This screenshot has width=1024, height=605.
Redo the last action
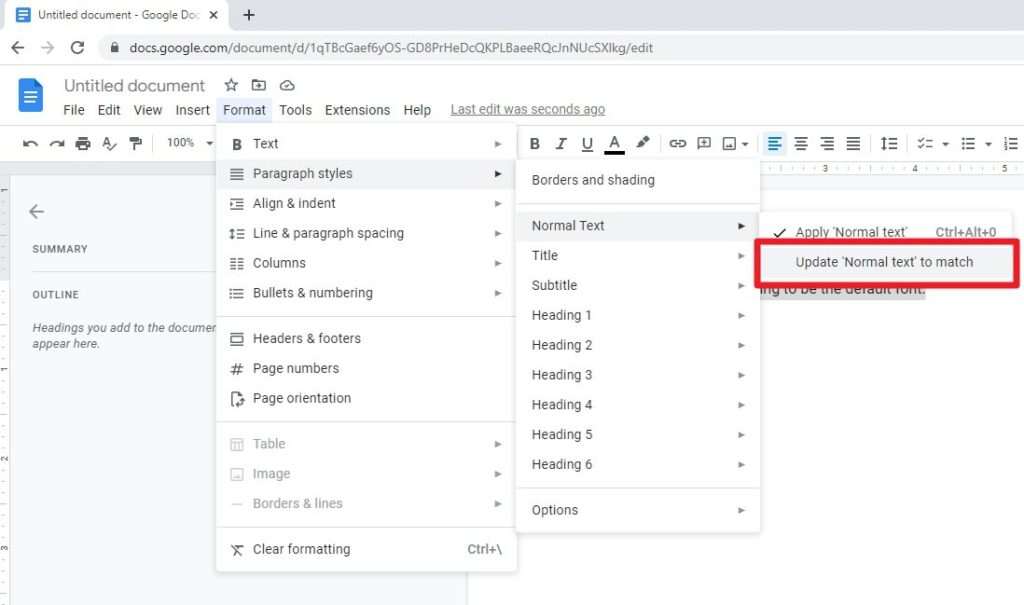(x=57, y=143)
